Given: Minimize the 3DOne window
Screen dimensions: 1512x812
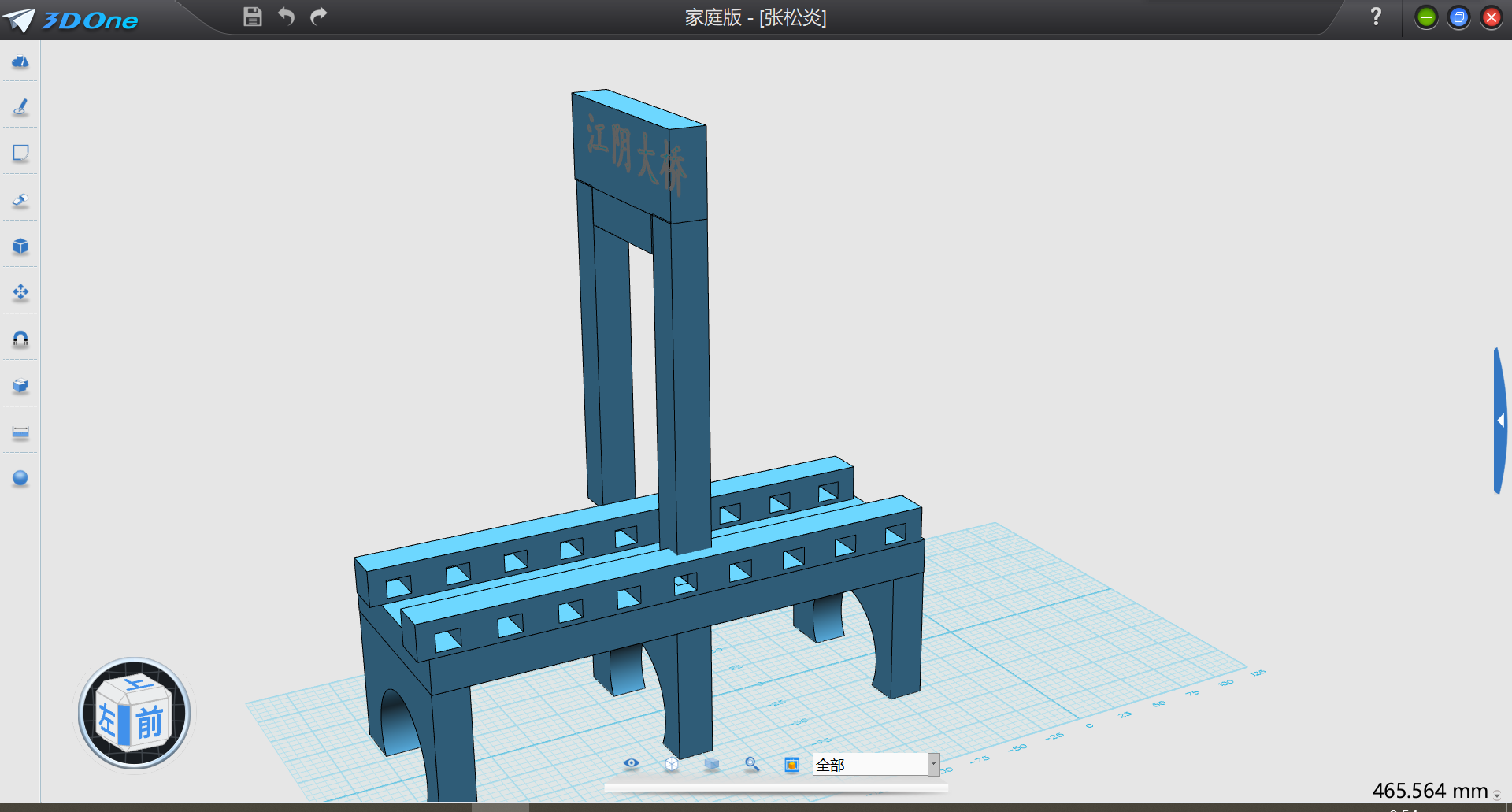Looking at the screenshot, I should (x=1426, y=17).
